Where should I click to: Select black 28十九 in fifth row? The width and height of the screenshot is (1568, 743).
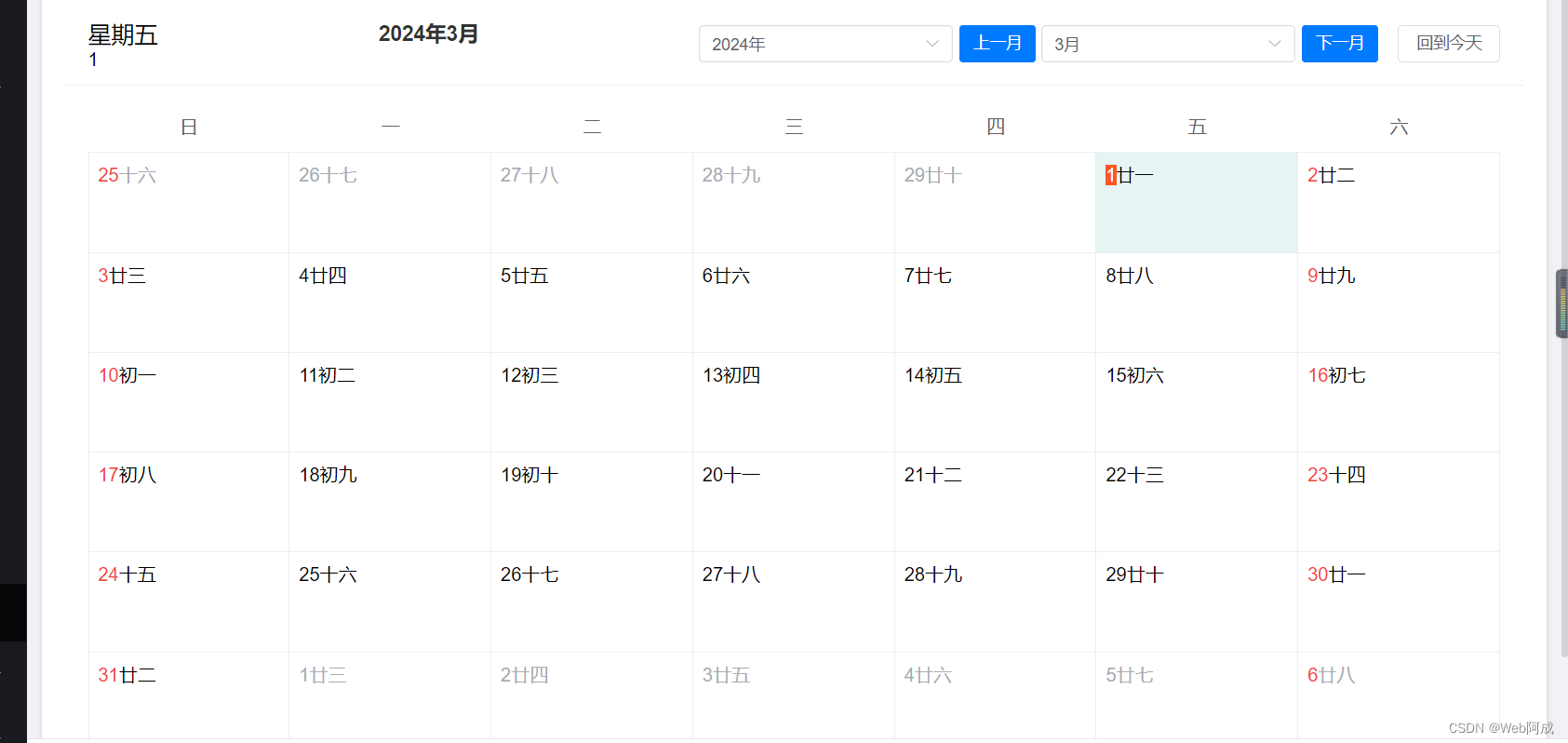[995, 601]
